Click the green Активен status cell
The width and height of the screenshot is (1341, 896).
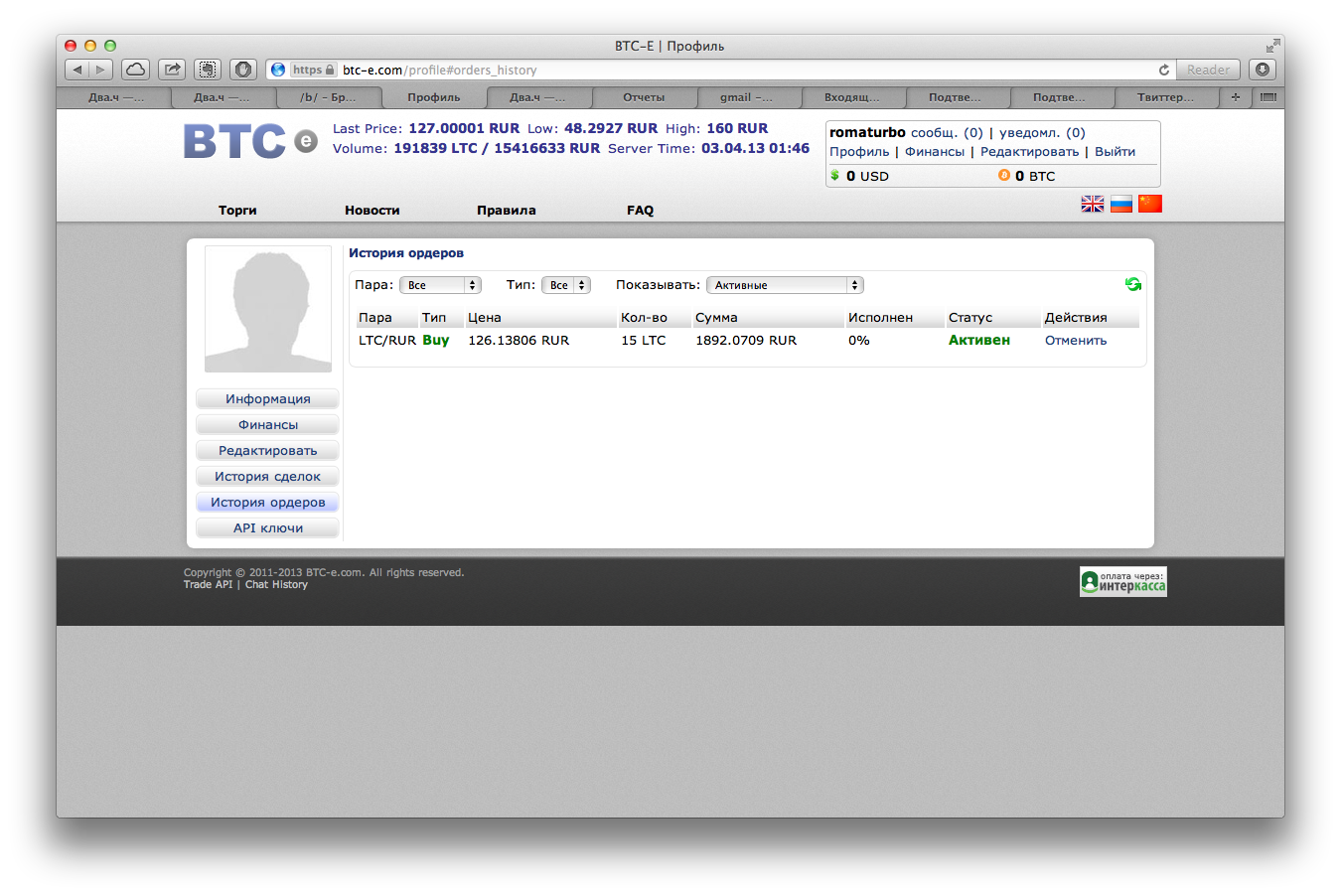[979, 340]
